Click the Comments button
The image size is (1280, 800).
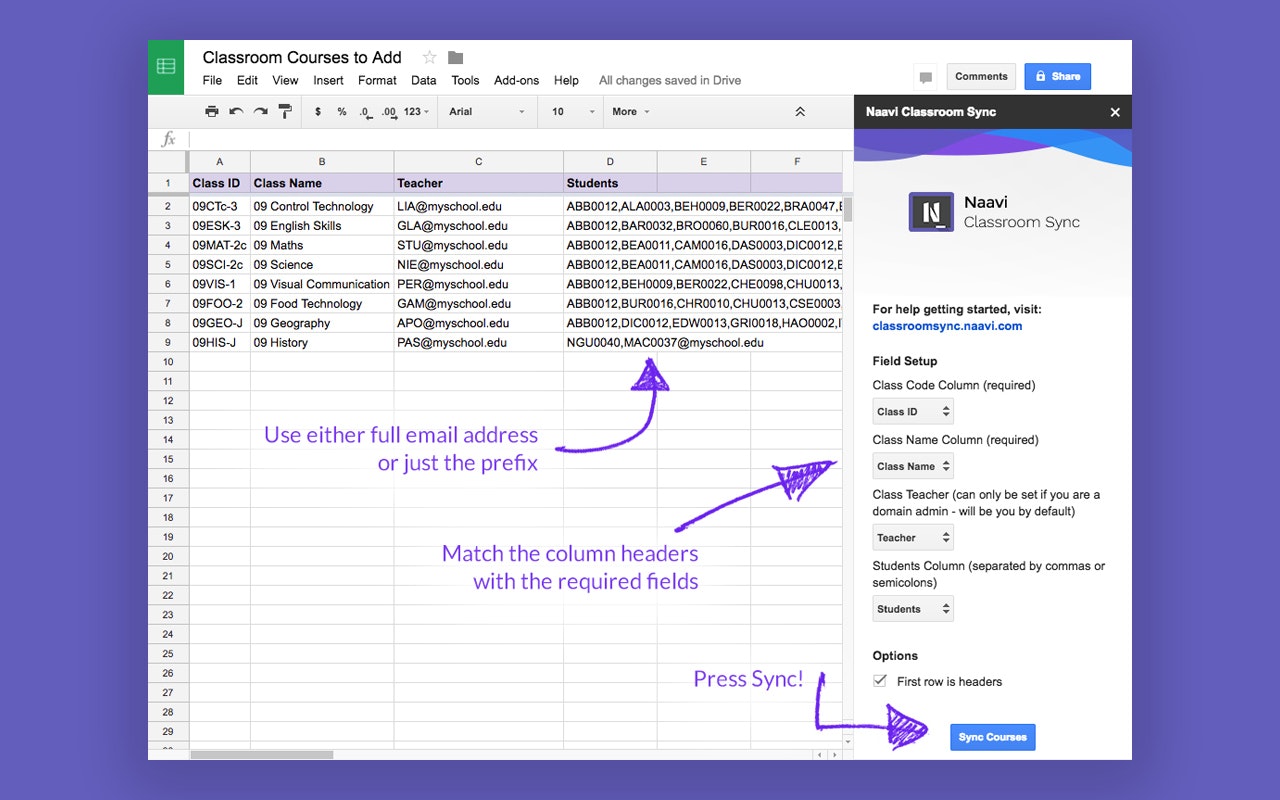pos(981,76)
